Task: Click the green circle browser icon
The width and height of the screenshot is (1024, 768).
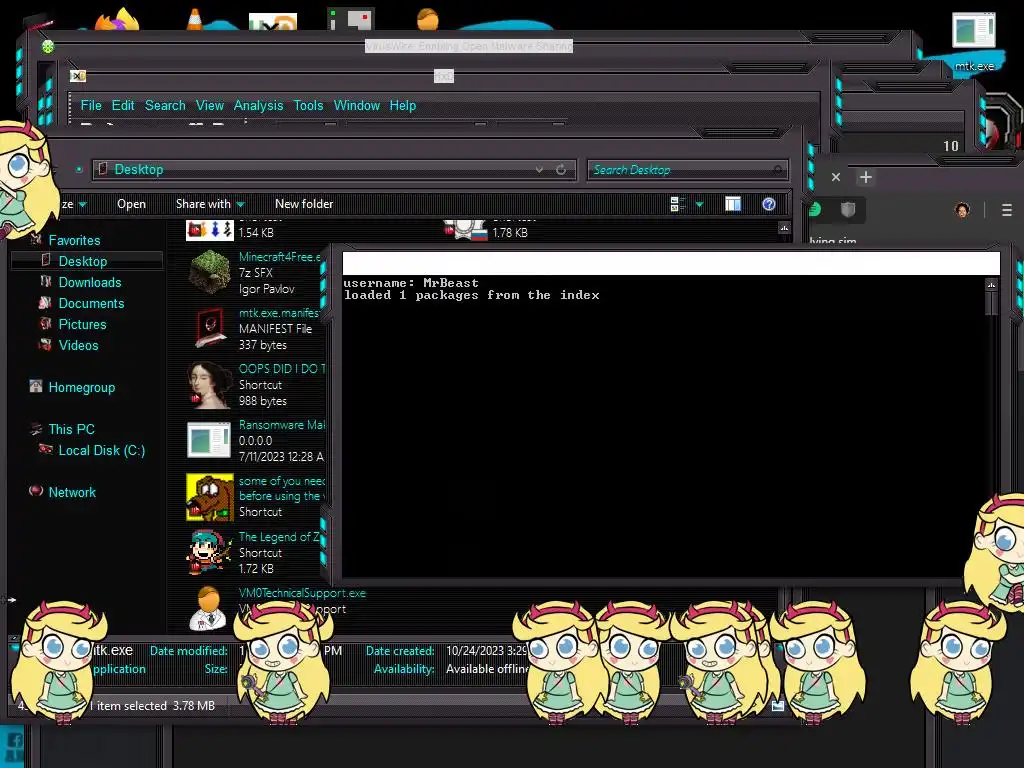Action: pos(815,210)
